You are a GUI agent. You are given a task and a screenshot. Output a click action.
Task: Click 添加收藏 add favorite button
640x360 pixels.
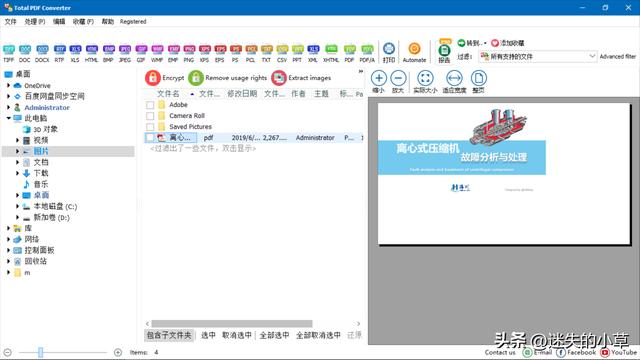508,43
